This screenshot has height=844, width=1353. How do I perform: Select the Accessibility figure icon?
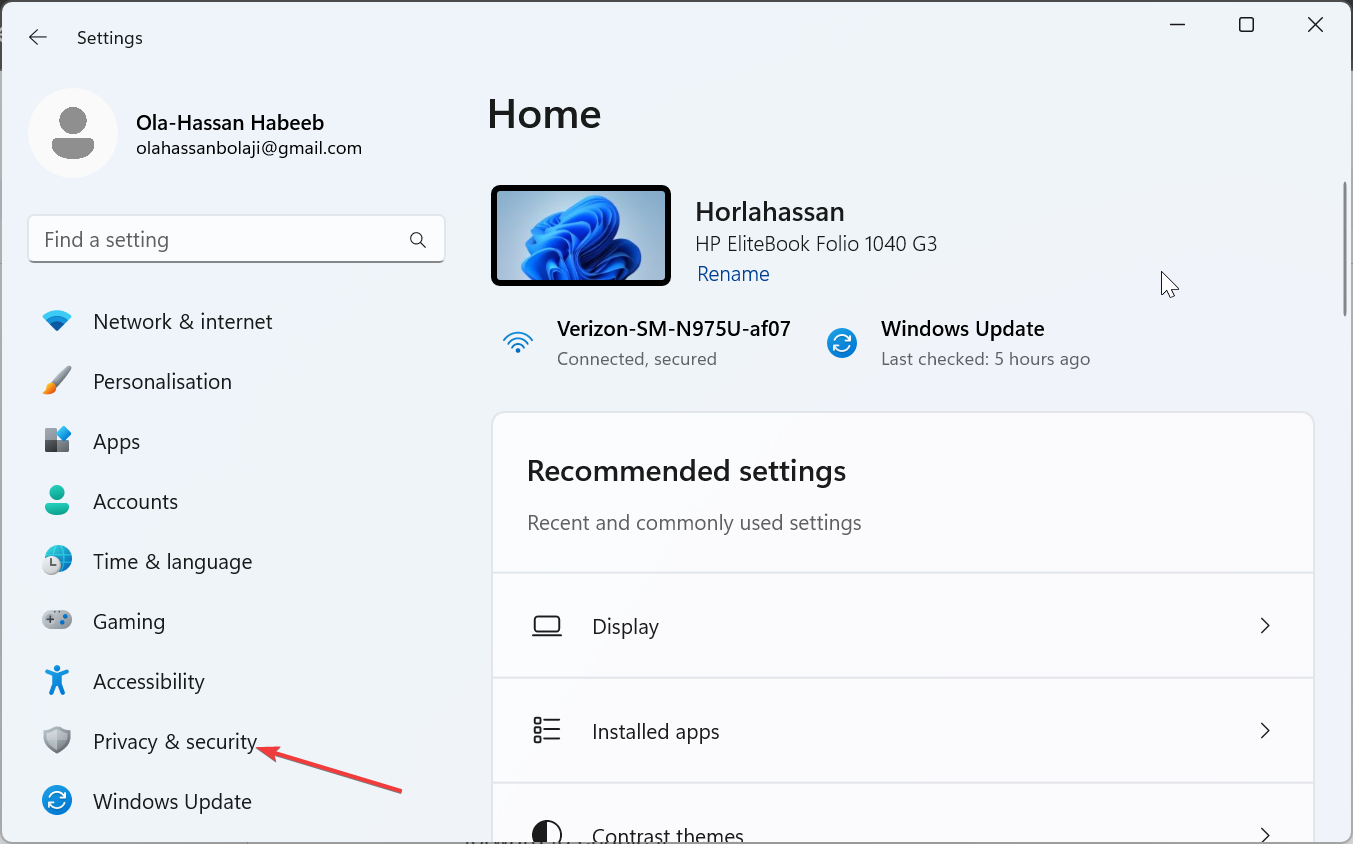(57, 681)
